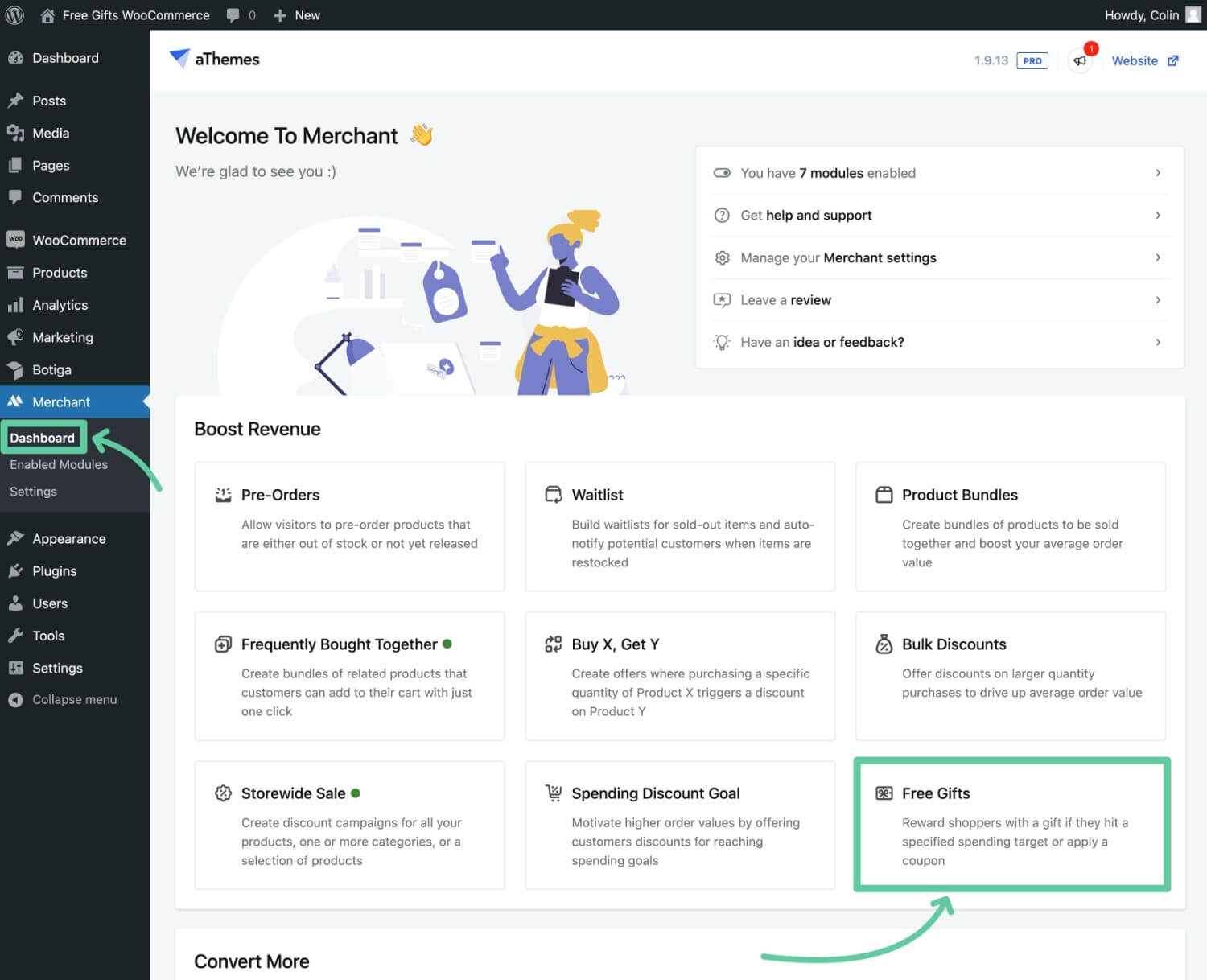Click the Website link
Viewport: 1207px width, 980px height.
point(1135,60)
